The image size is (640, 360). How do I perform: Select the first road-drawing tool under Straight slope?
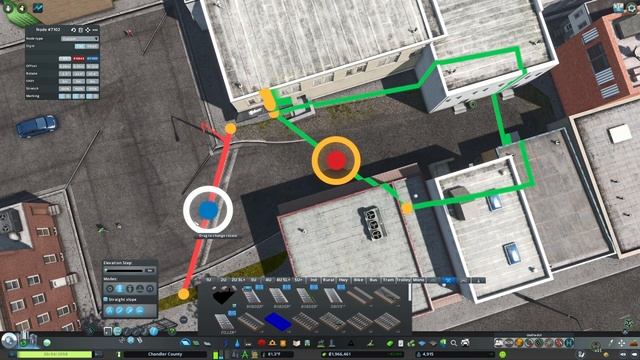click(x=109, y=310)
